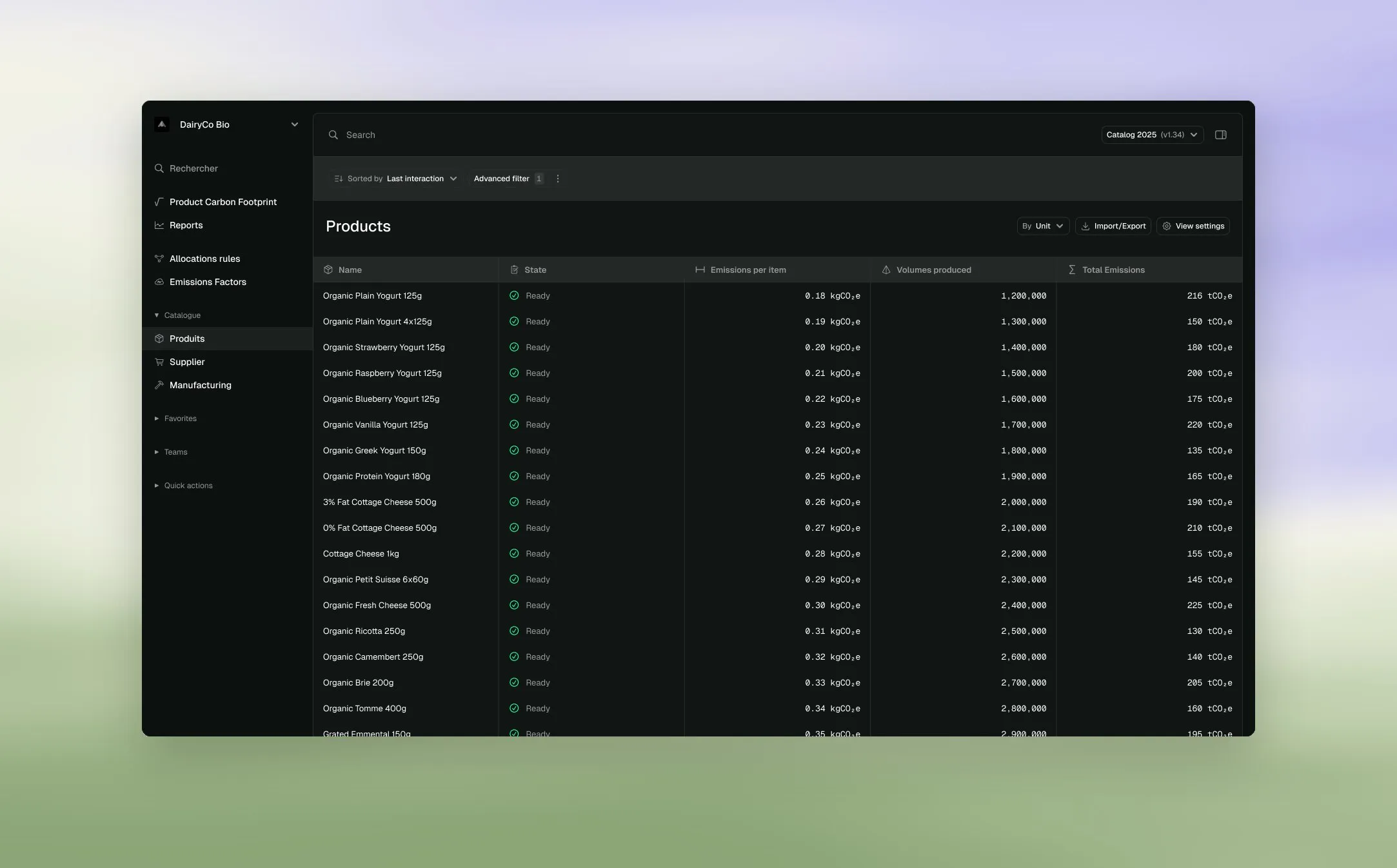1397x868 pixels.
Task: Open product Organic Strawberry Yogurt 125g
Action: [x=384, y=348]
